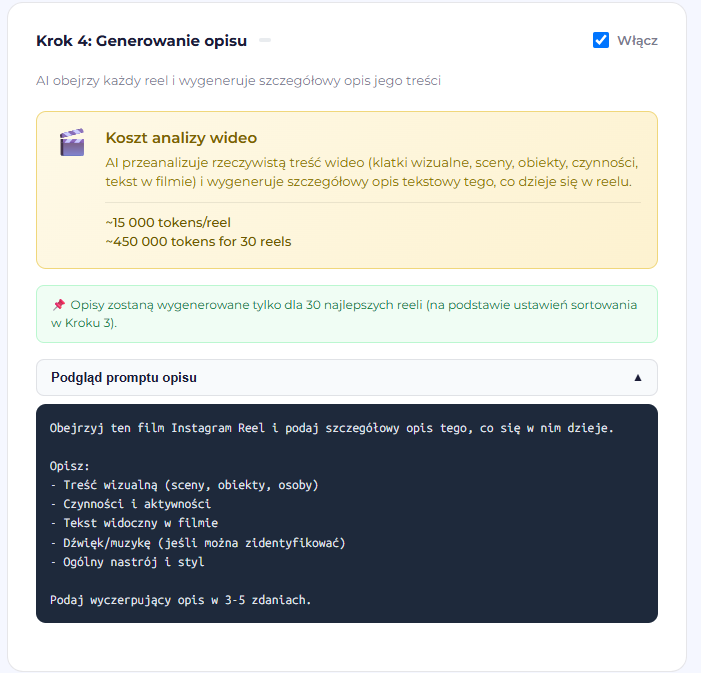Click the ~450 000 tokens for 30 reels line
The image size is (701, 673).
[x=198, y=241]
